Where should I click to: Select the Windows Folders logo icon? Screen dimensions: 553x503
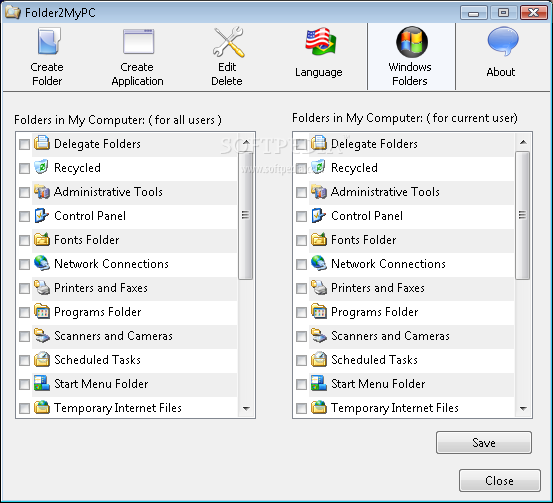point(412,42)
